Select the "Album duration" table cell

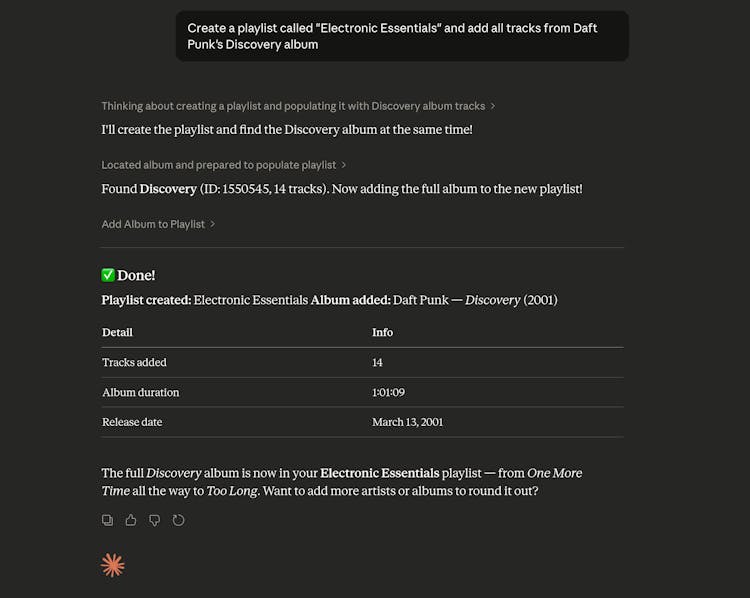point(140,392)
